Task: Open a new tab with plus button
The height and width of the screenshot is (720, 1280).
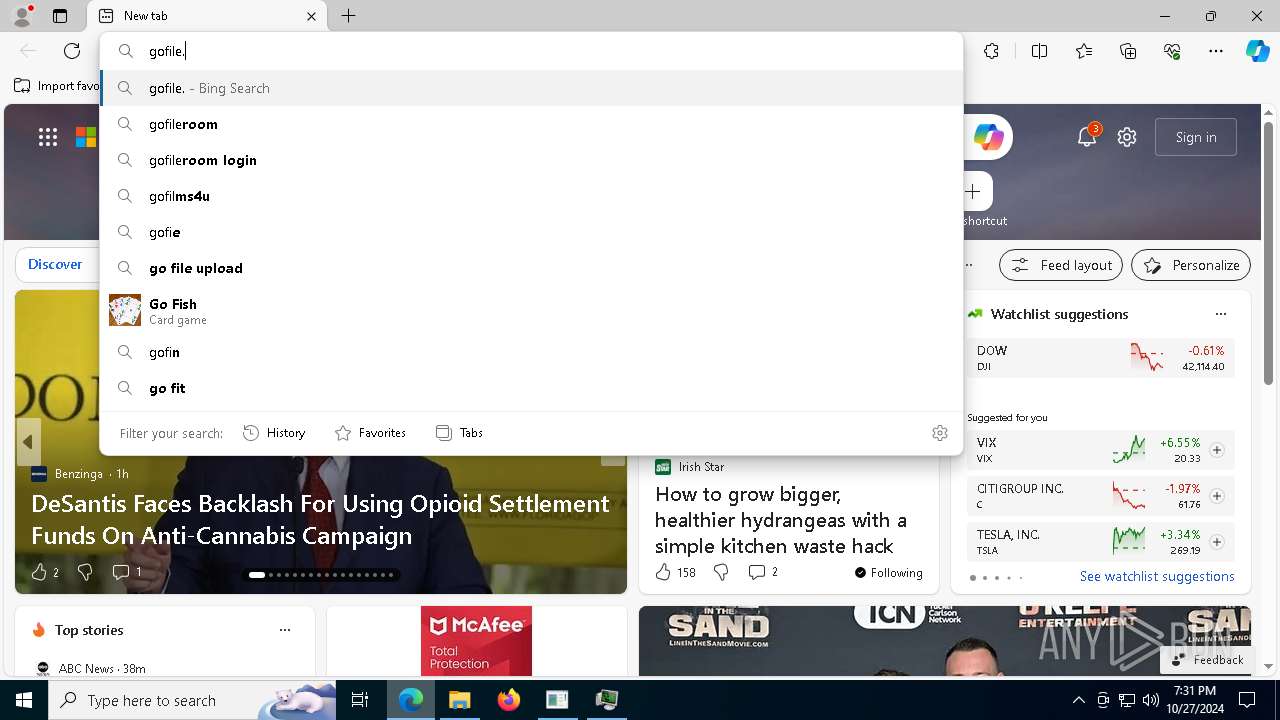Action: pos(348,16)
